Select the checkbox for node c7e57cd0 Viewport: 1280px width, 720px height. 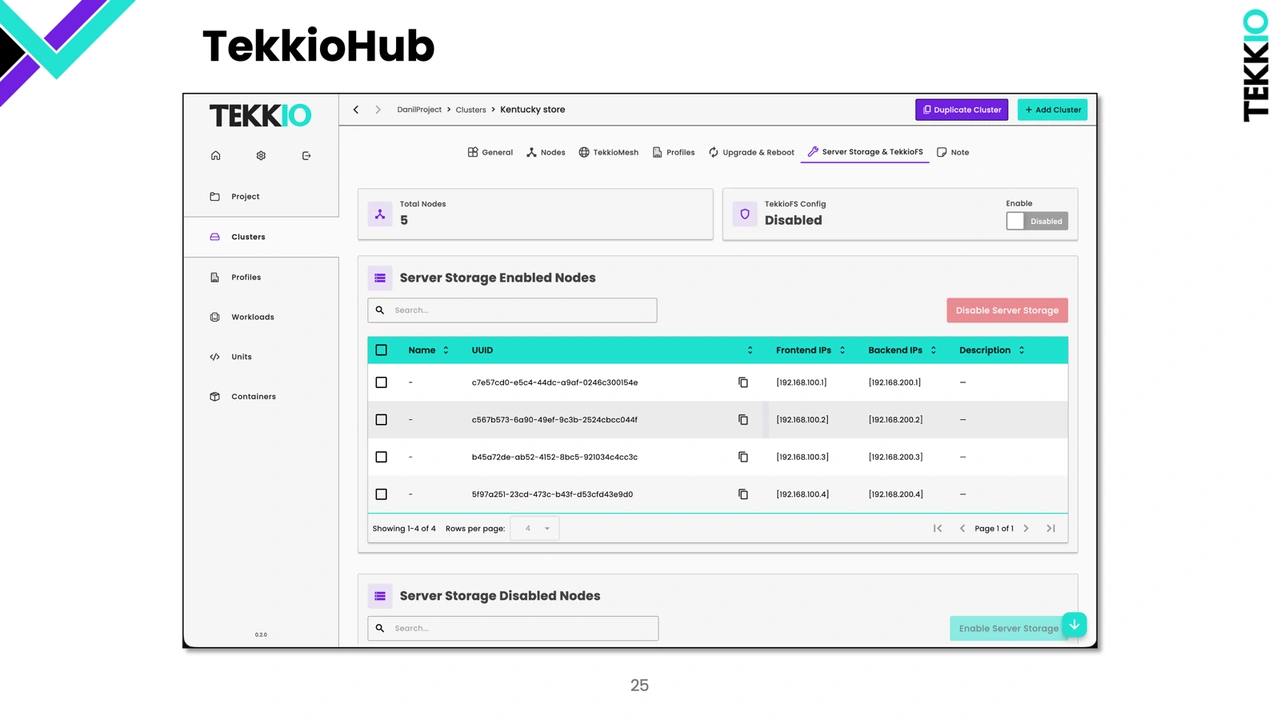(x=381, y=382)
